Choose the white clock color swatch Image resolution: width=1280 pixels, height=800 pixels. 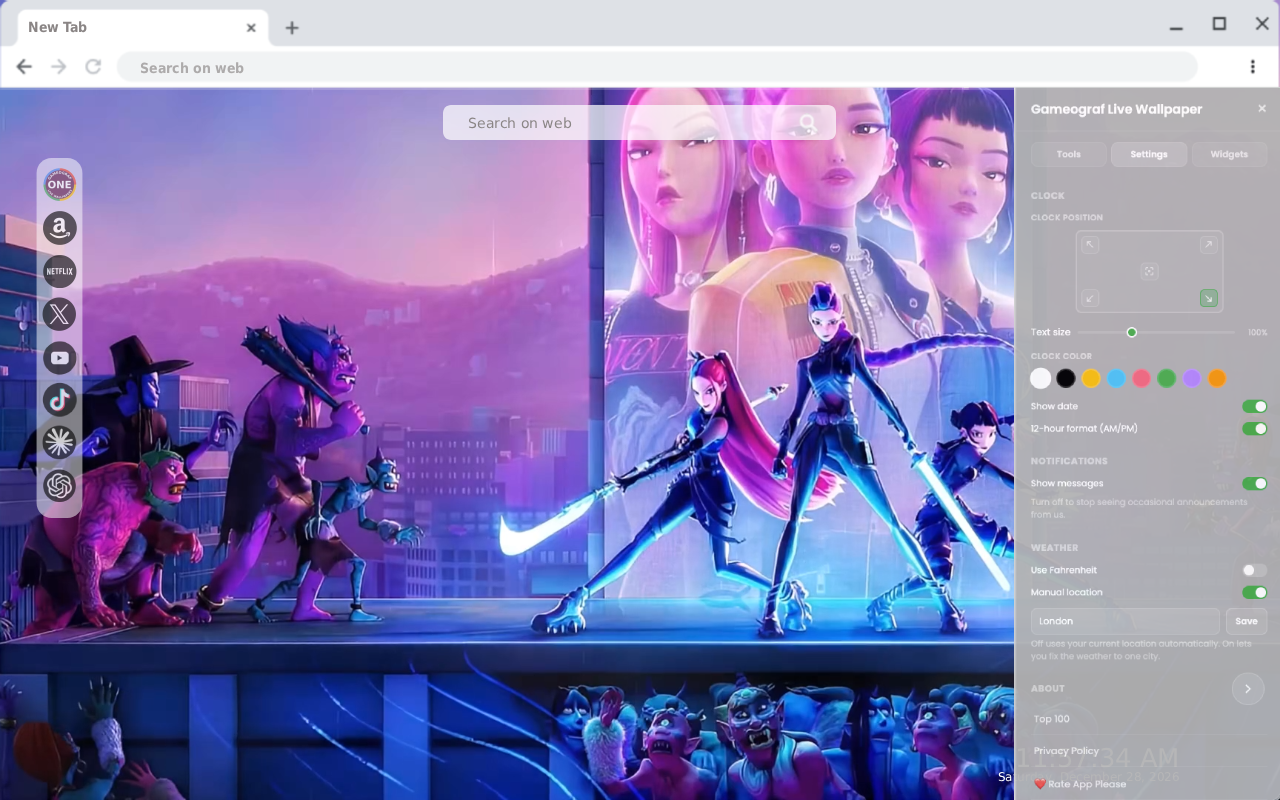pyautogui.click(x=1041, y=378)
